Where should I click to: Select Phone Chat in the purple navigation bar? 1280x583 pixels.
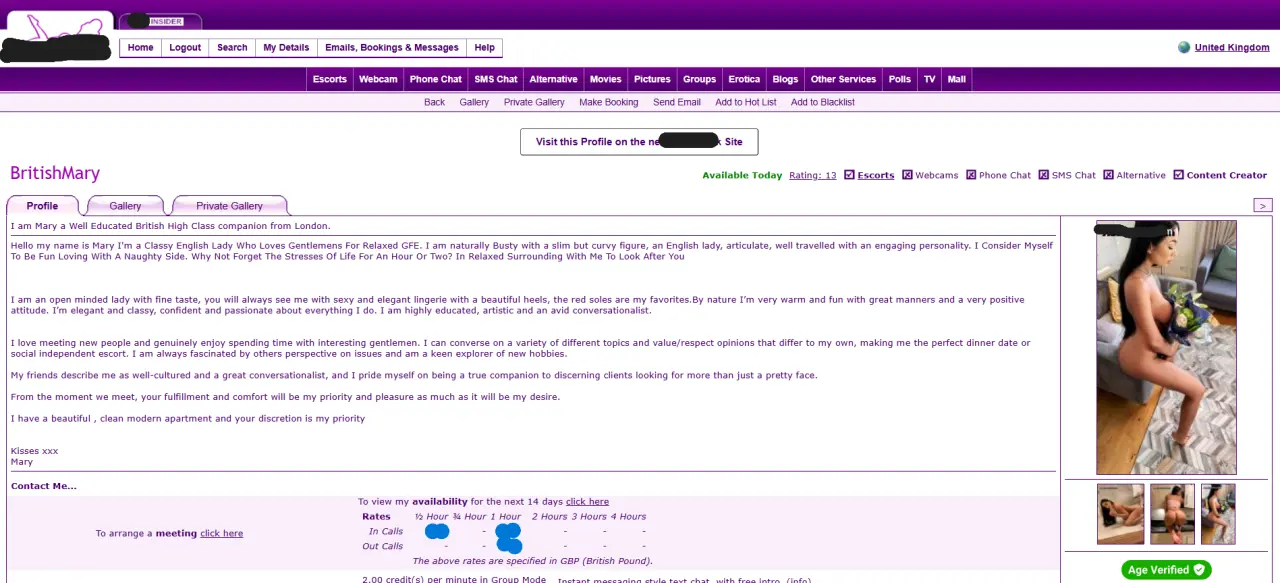tap(436, 79)
